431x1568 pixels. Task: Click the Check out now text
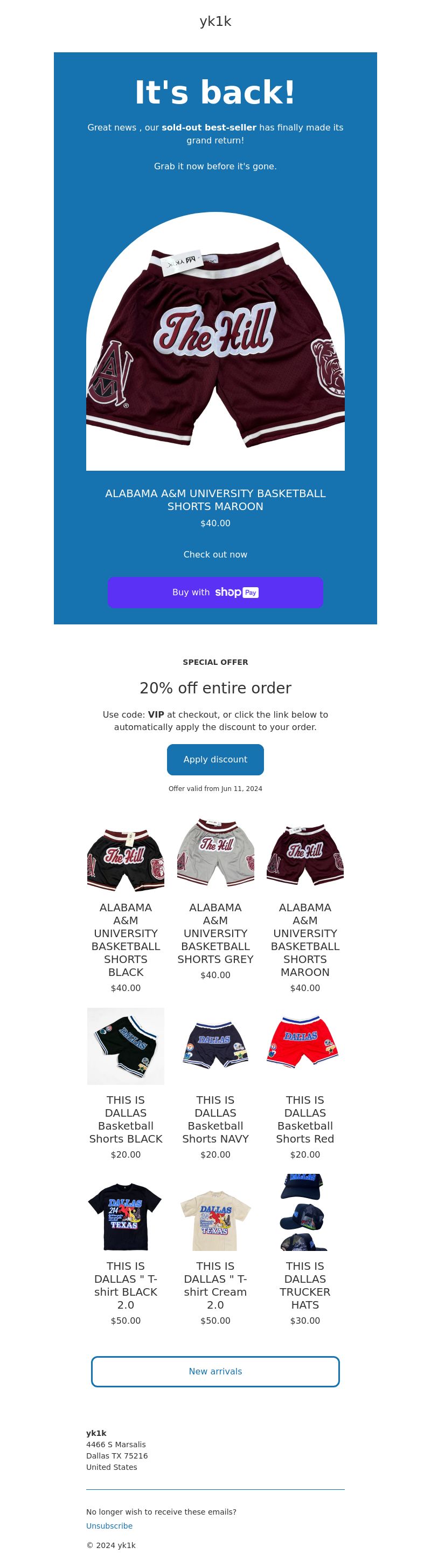tap(215, 554)
